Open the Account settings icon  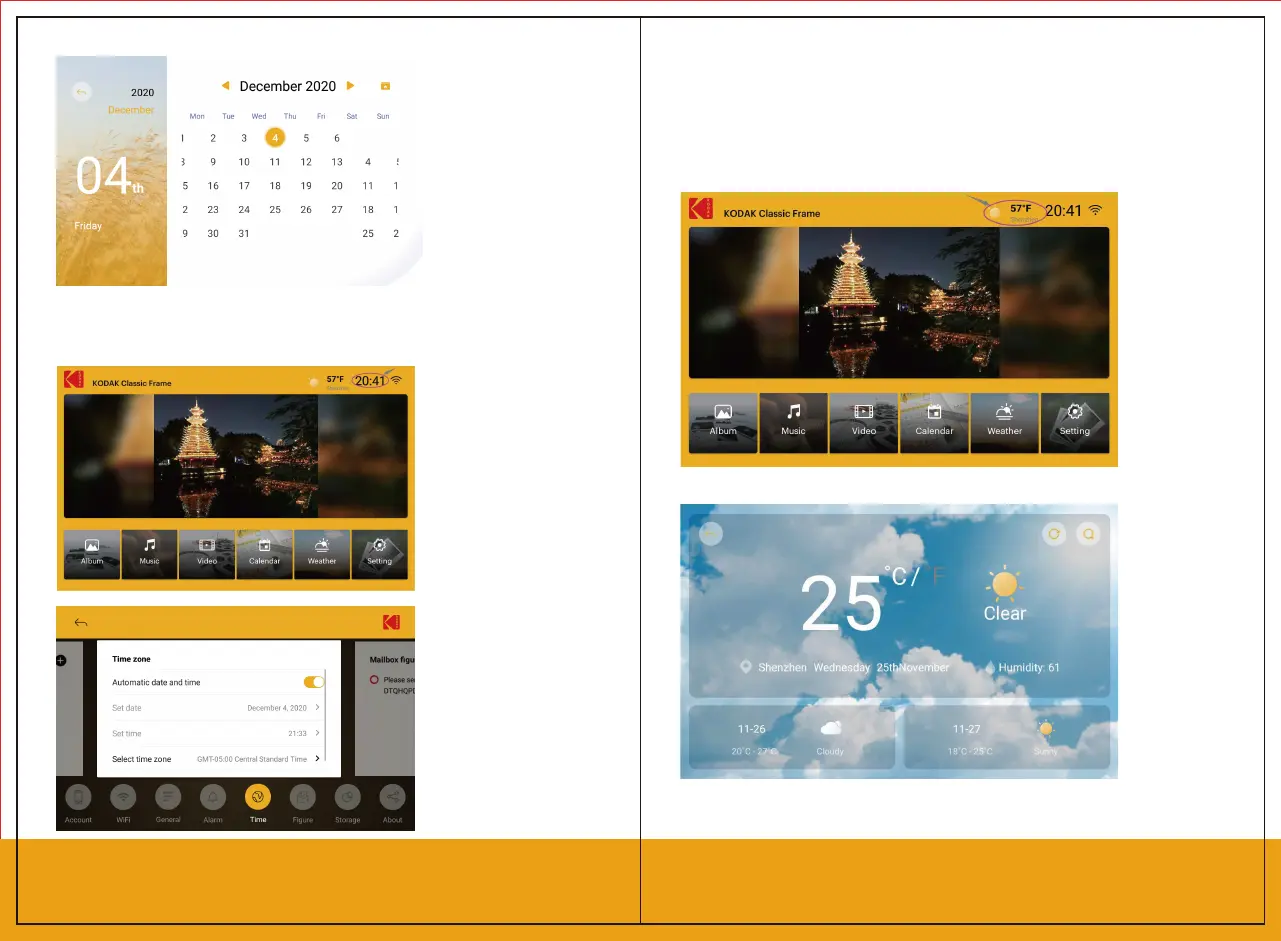78,798
